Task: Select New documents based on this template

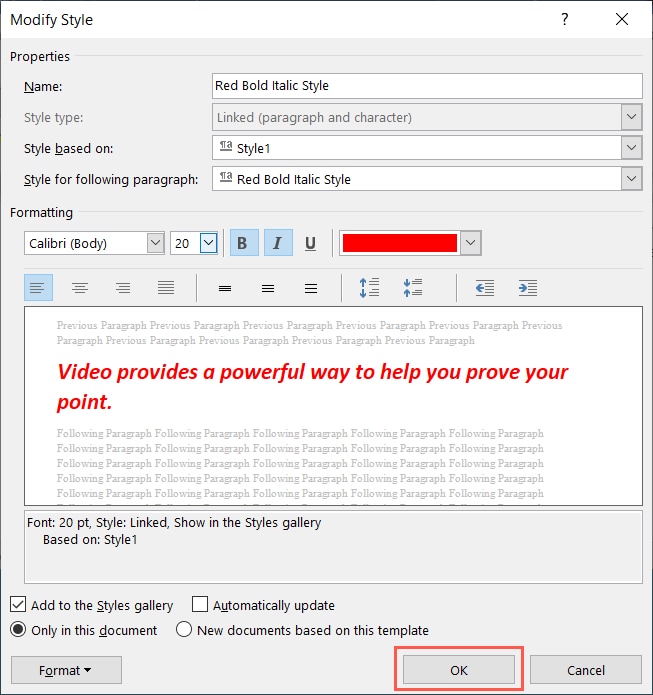Action: point(184,629)
